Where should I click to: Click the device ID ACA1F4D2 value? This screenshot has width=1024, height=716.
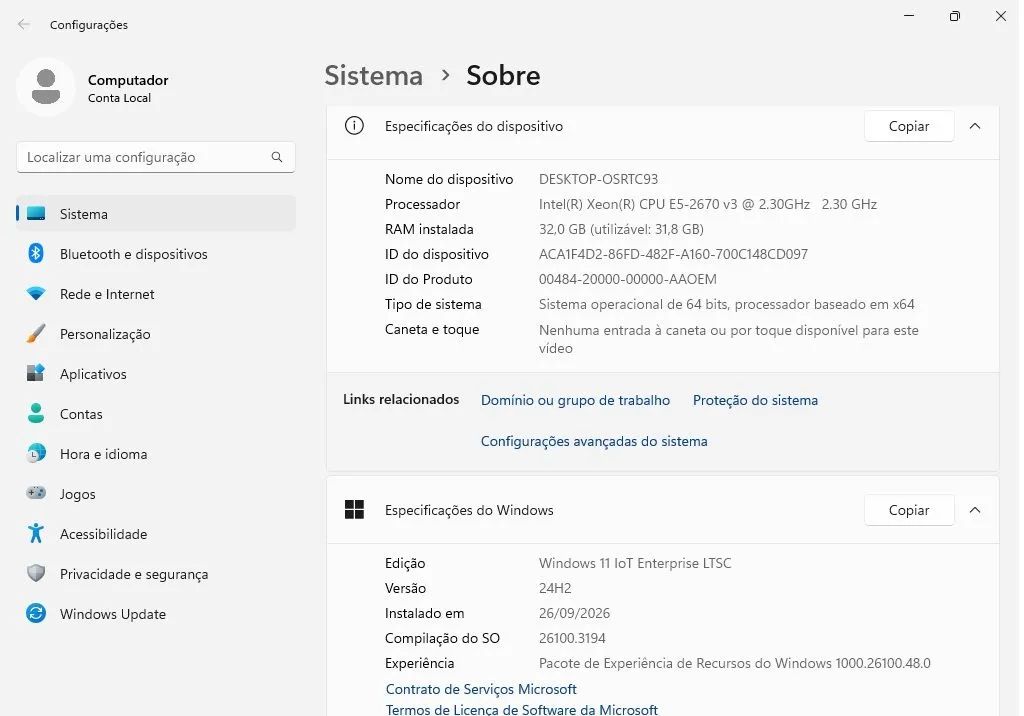click(x=673, y=254)
